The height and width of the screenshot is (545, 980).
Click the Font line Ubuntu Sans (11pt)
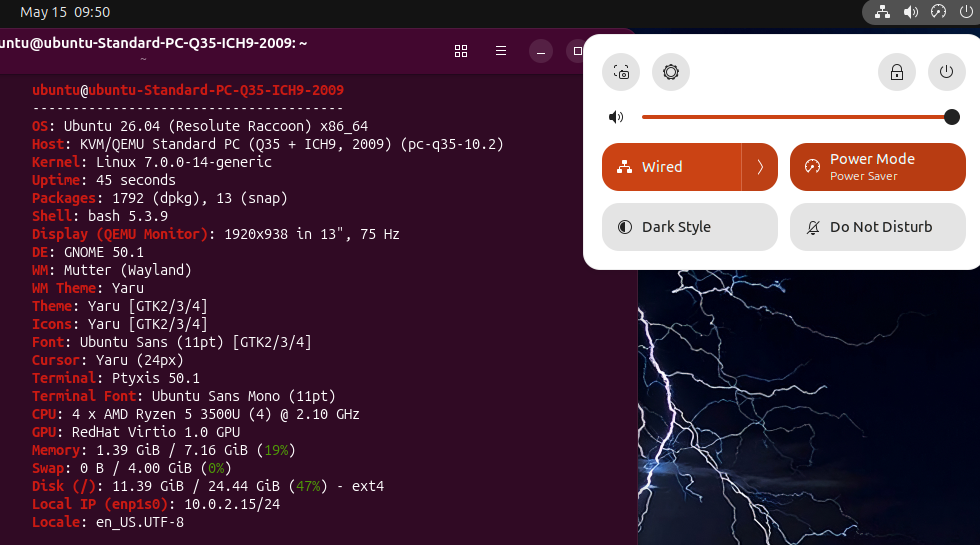(172, 342)
